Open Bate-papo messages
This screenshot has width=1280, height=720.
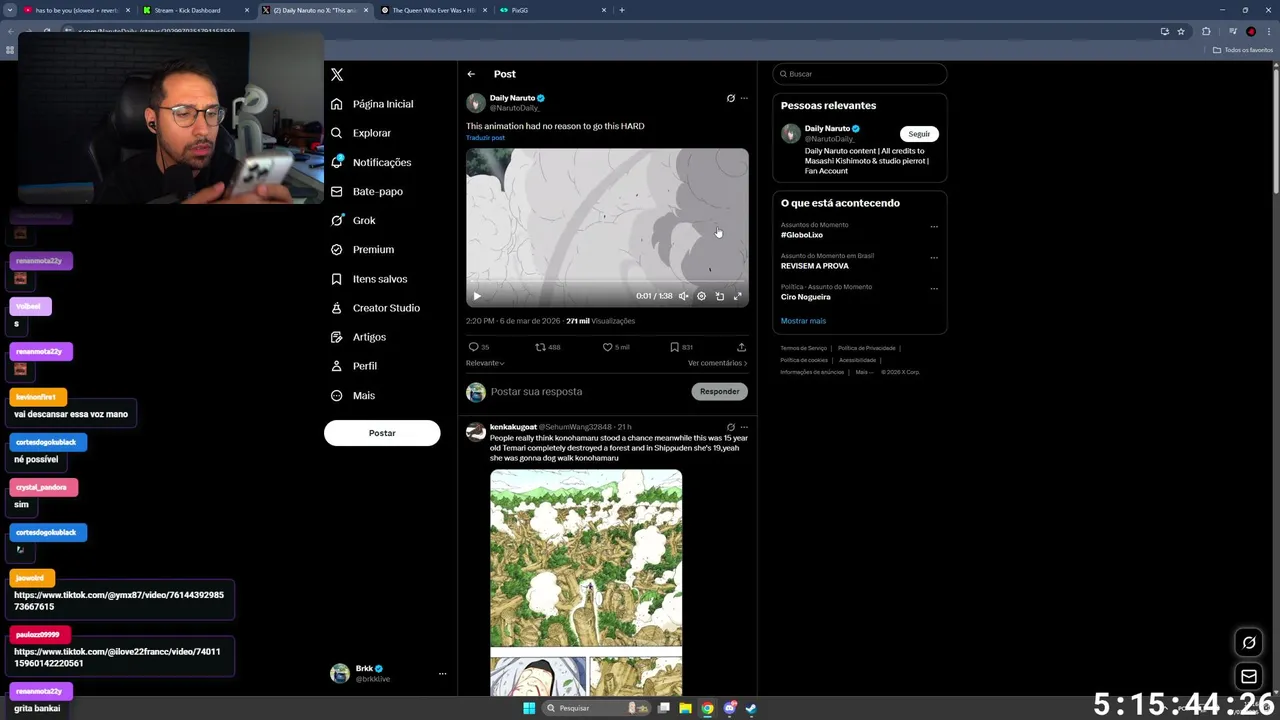click(x=366, y=191)
